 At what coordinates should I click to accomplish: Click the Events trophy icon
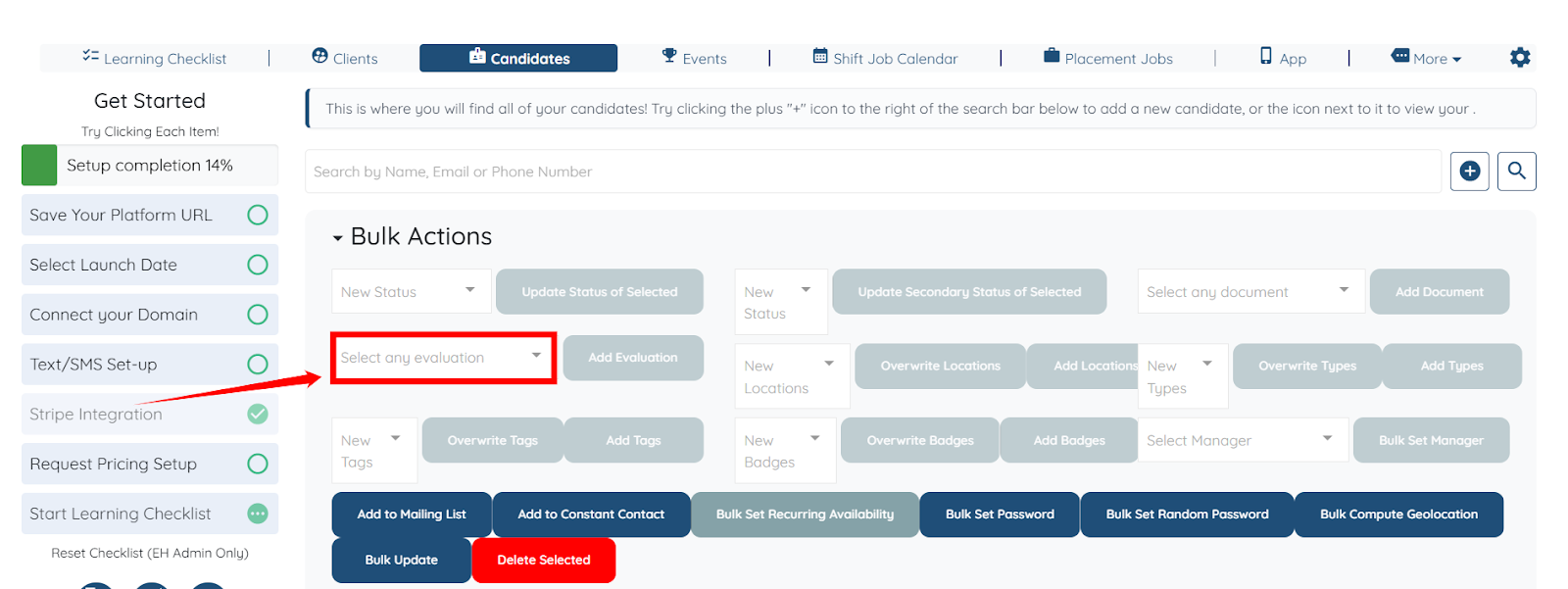[669, 56]
